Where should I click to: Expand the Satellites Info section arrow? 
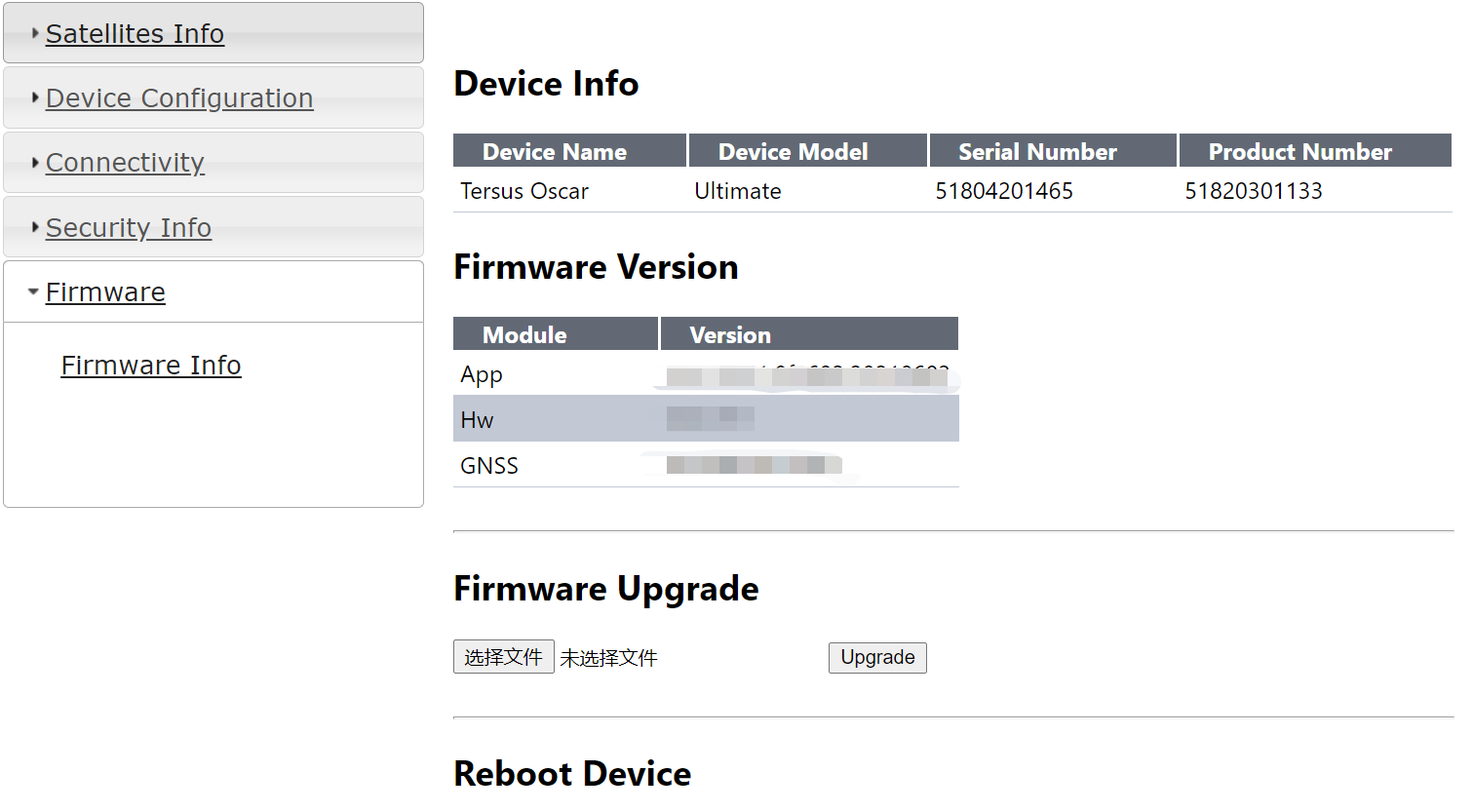[35, 33]
